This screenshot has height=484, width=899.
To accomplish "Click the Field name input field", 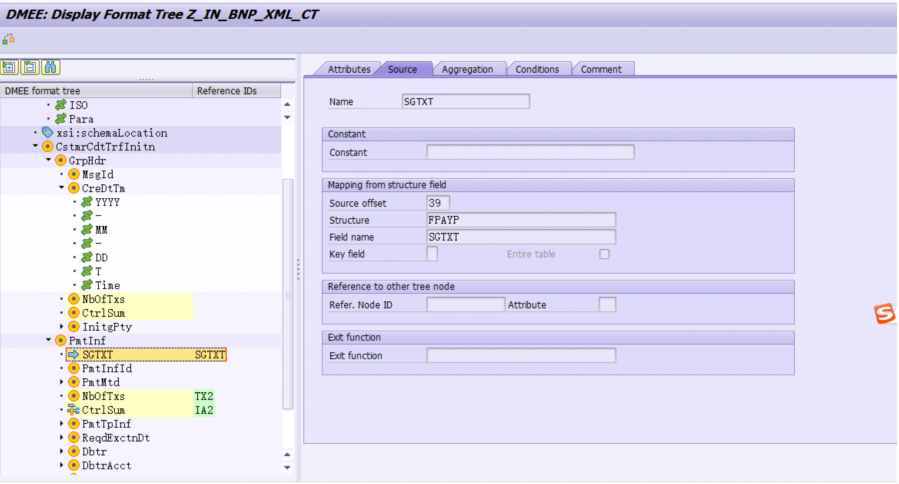I will coord(521,237).
